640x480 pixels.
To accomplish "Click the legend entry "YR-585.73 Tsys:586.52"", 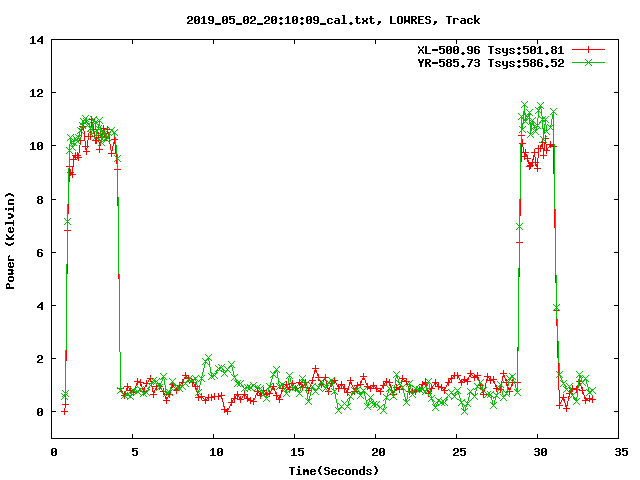I will point(491,63).
